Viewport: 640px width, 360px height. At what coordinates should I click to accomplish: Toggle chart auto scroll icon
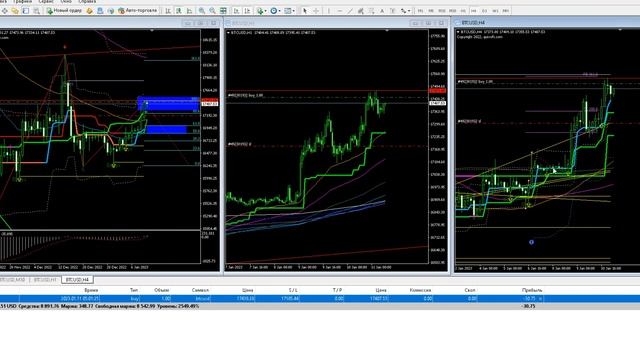click(x=236, y=11)
